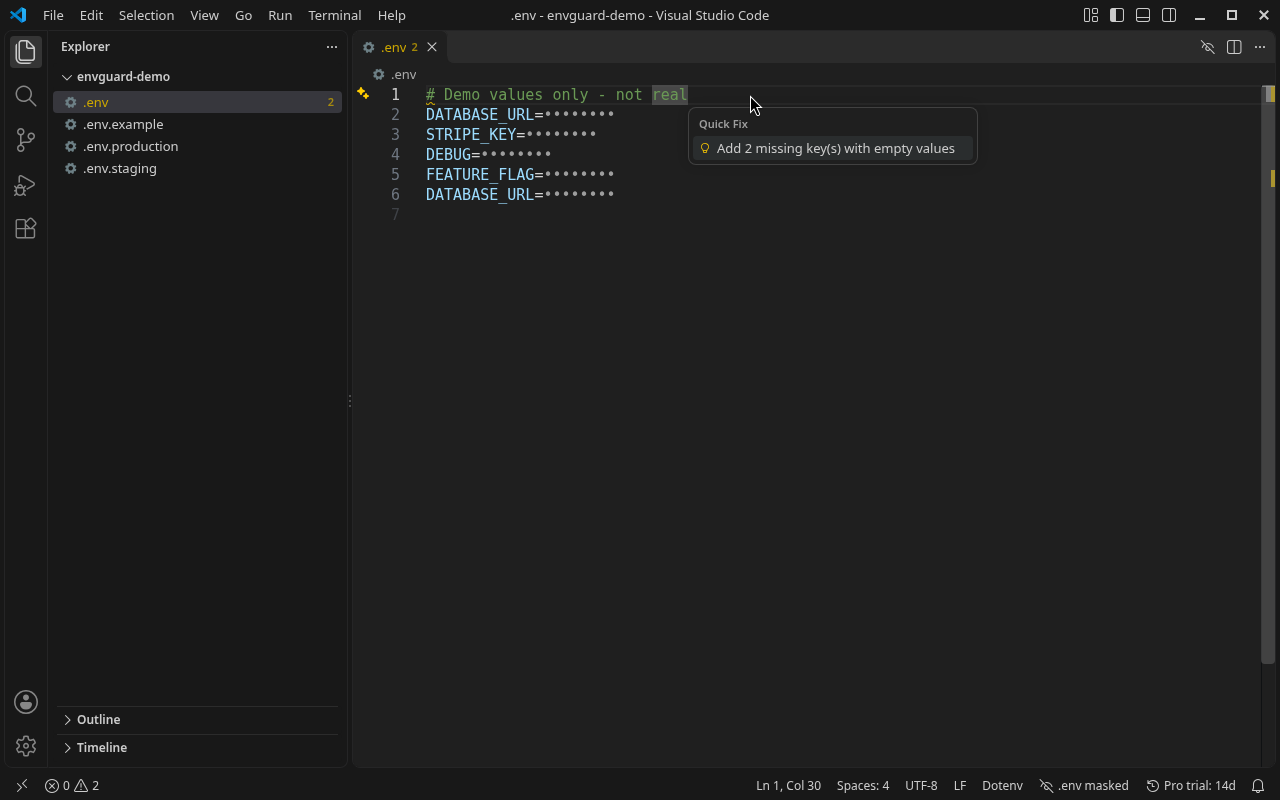Change language mode from Dotenv
Viewport: 1280px width, 800px height.
pos(1002,786)
